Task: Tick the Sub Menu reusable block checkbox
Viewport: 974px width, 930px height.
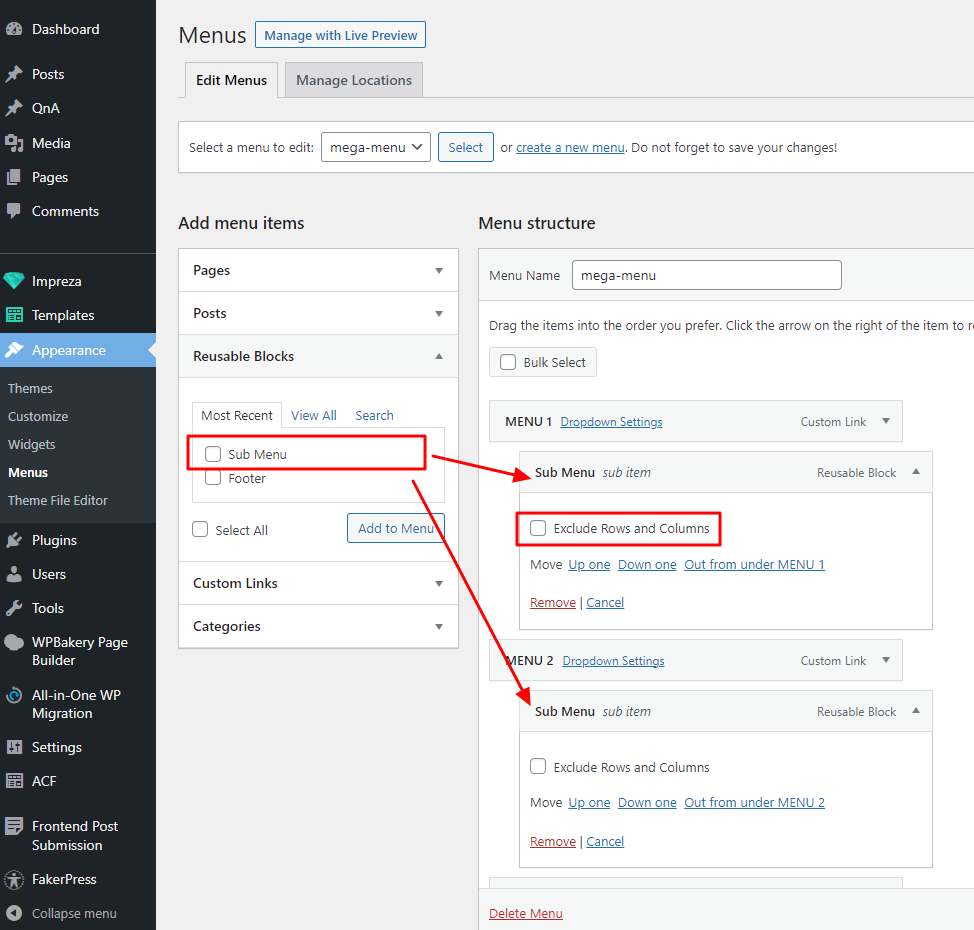Action: (x=213, y=454)
